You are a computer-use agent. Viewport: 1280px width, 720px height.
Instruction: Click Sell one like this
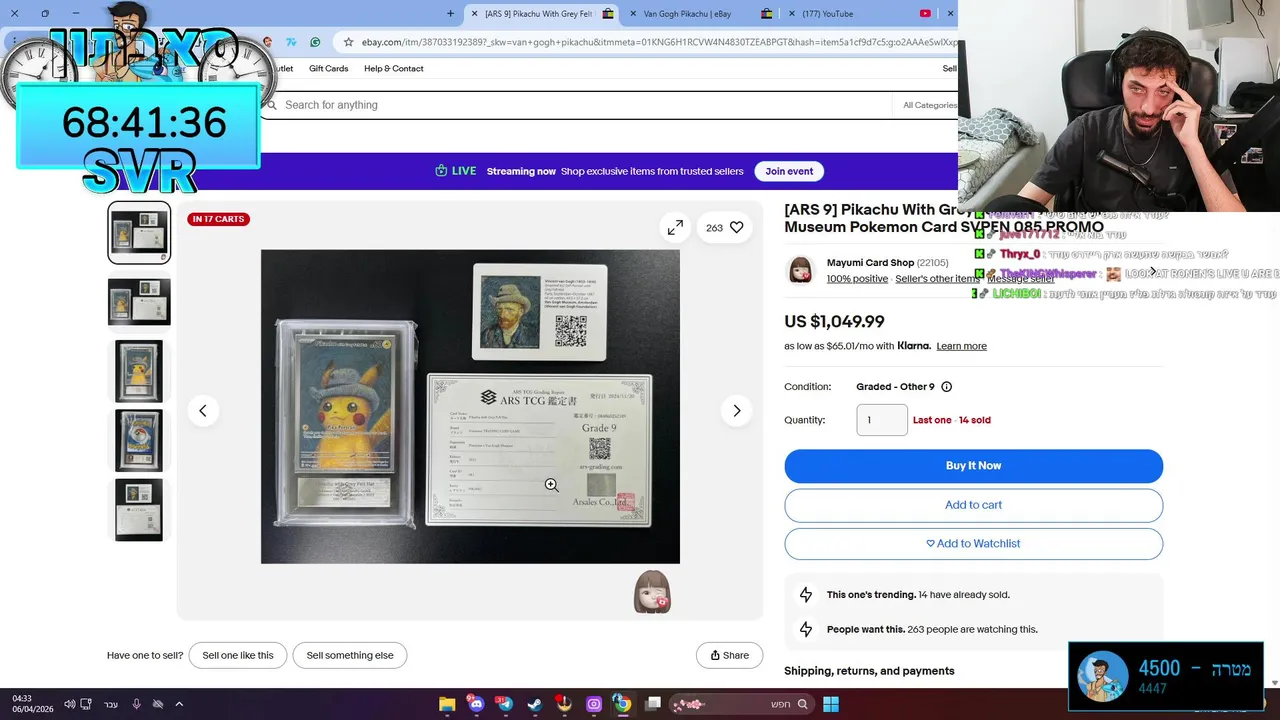238,656
